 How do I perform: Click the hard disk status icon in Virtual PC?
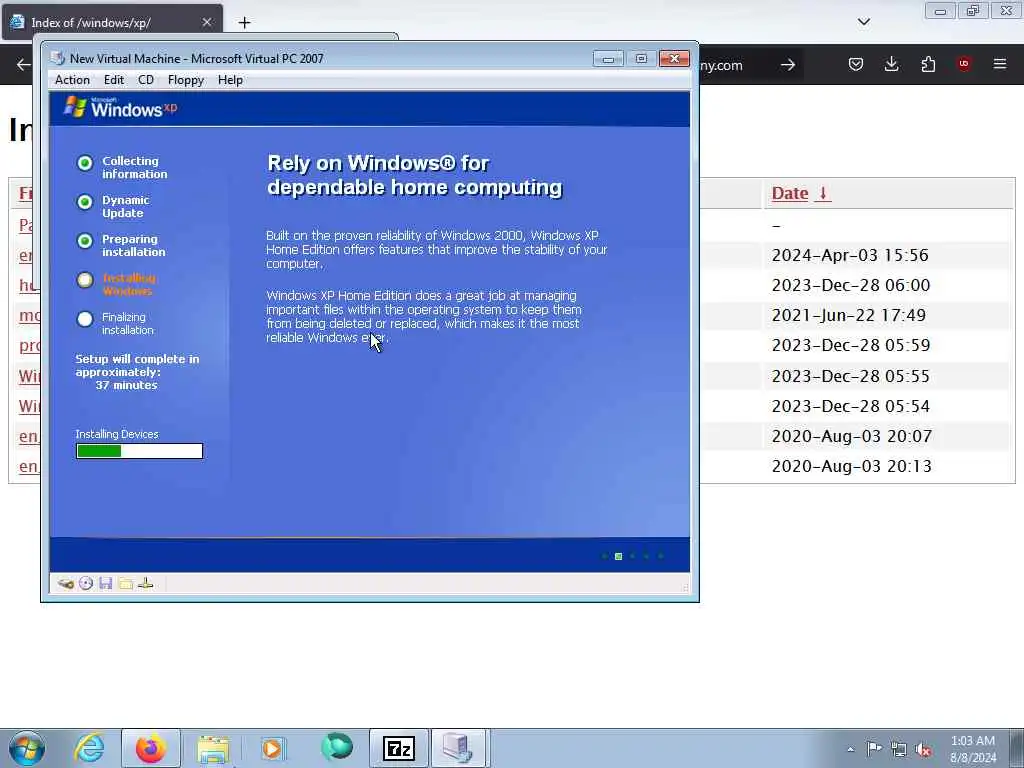pos(65,583)
